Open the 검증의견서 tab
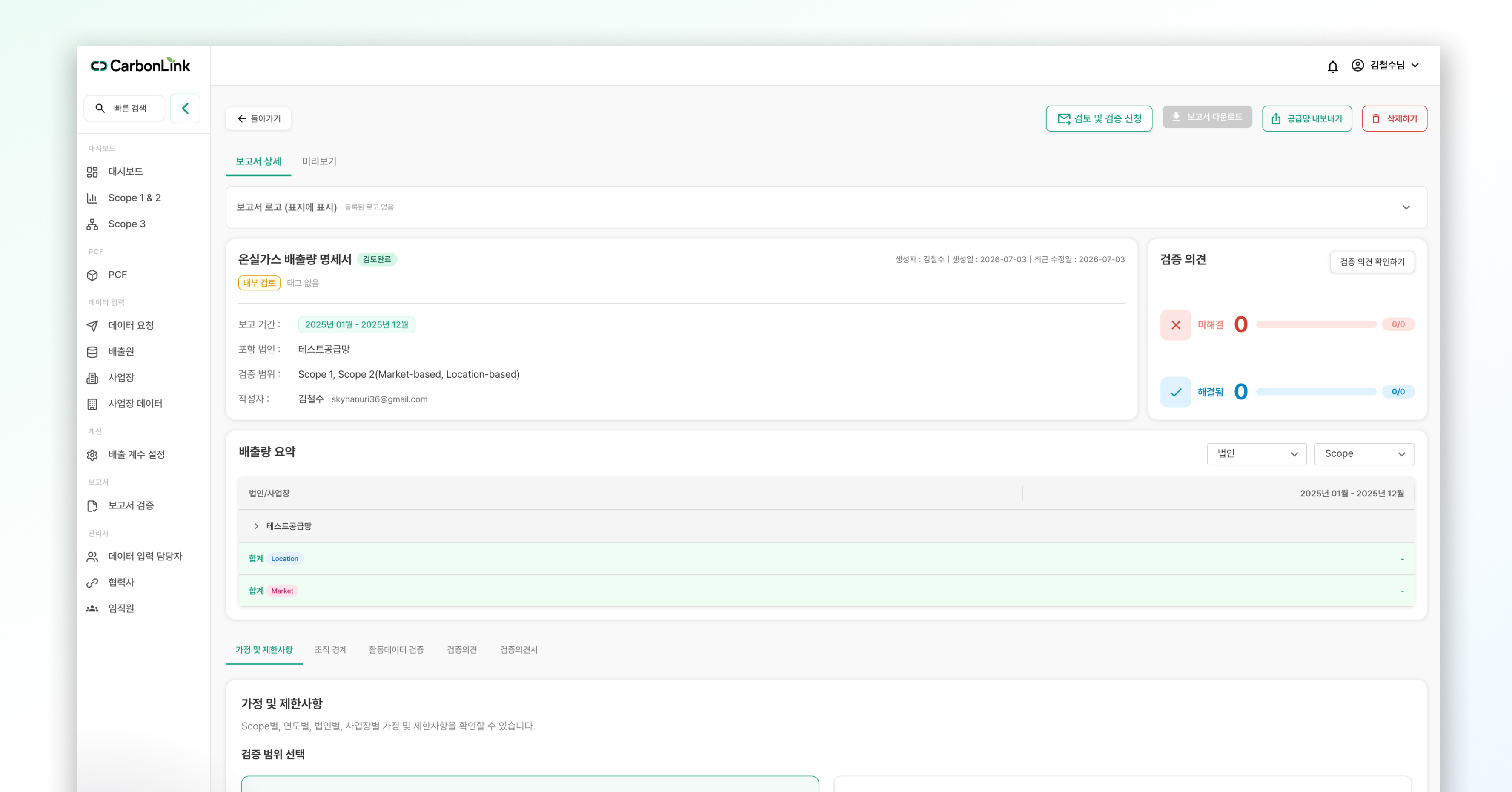 [519, 650]
